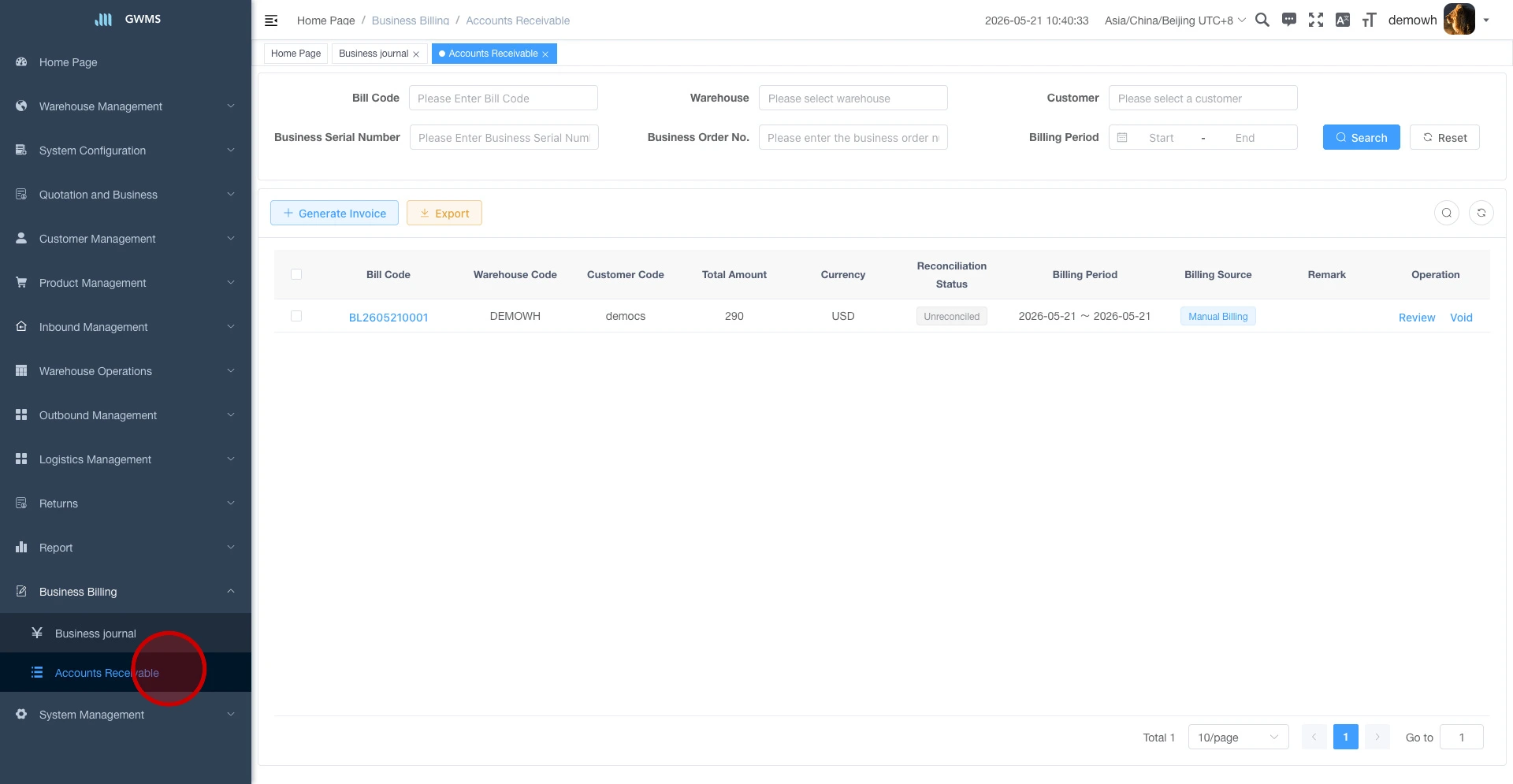Click the Business Billing edit icon
This screenshot has width=1513, height=784.
(21, 591)
